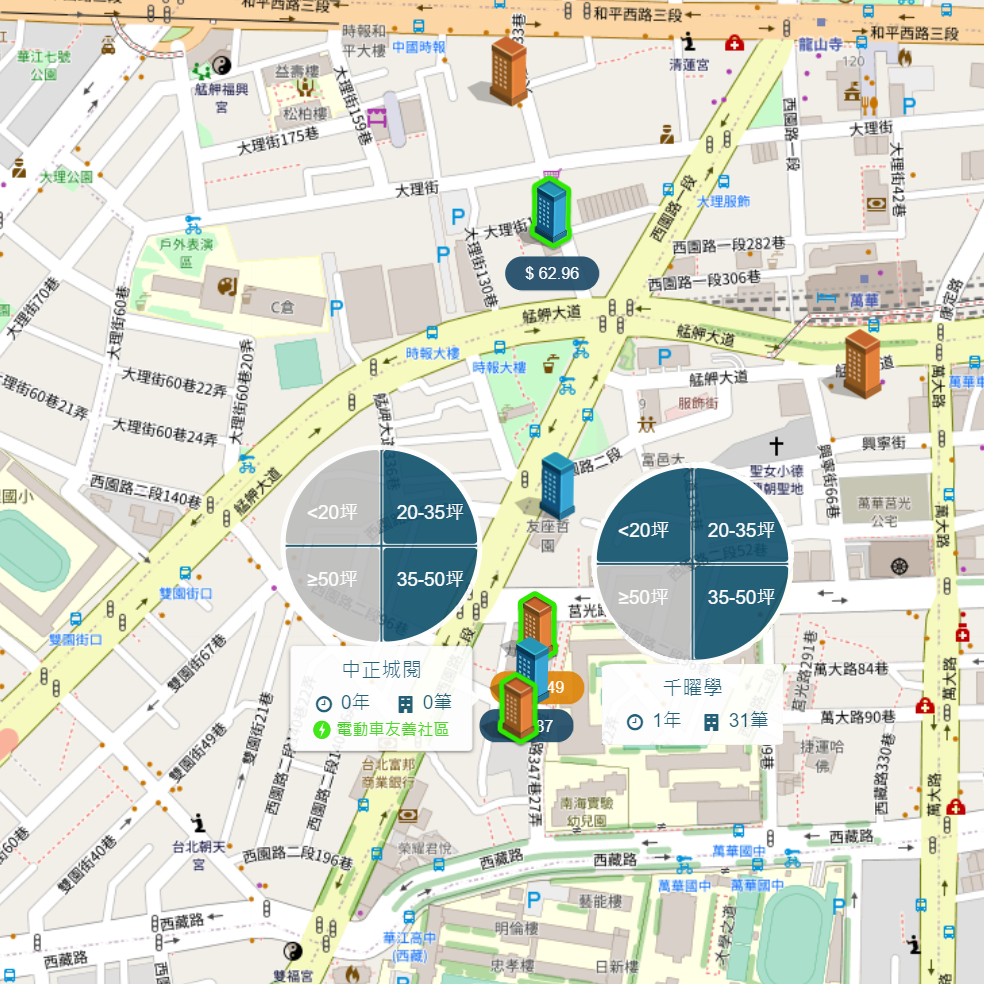Click the info icon above 台北朝天宮
The width and height of the screenshot is (984, 984).
point(198,823)
